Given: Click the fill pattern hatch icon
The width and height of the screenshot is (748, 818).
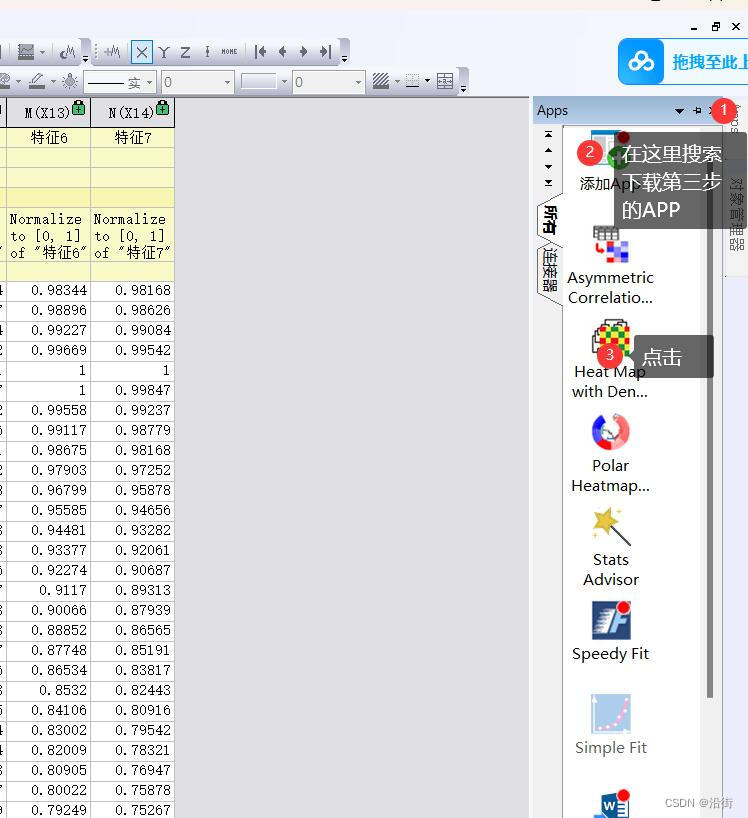Looking at the screenshot, I should pyautogui.click(x=381, y=81).
